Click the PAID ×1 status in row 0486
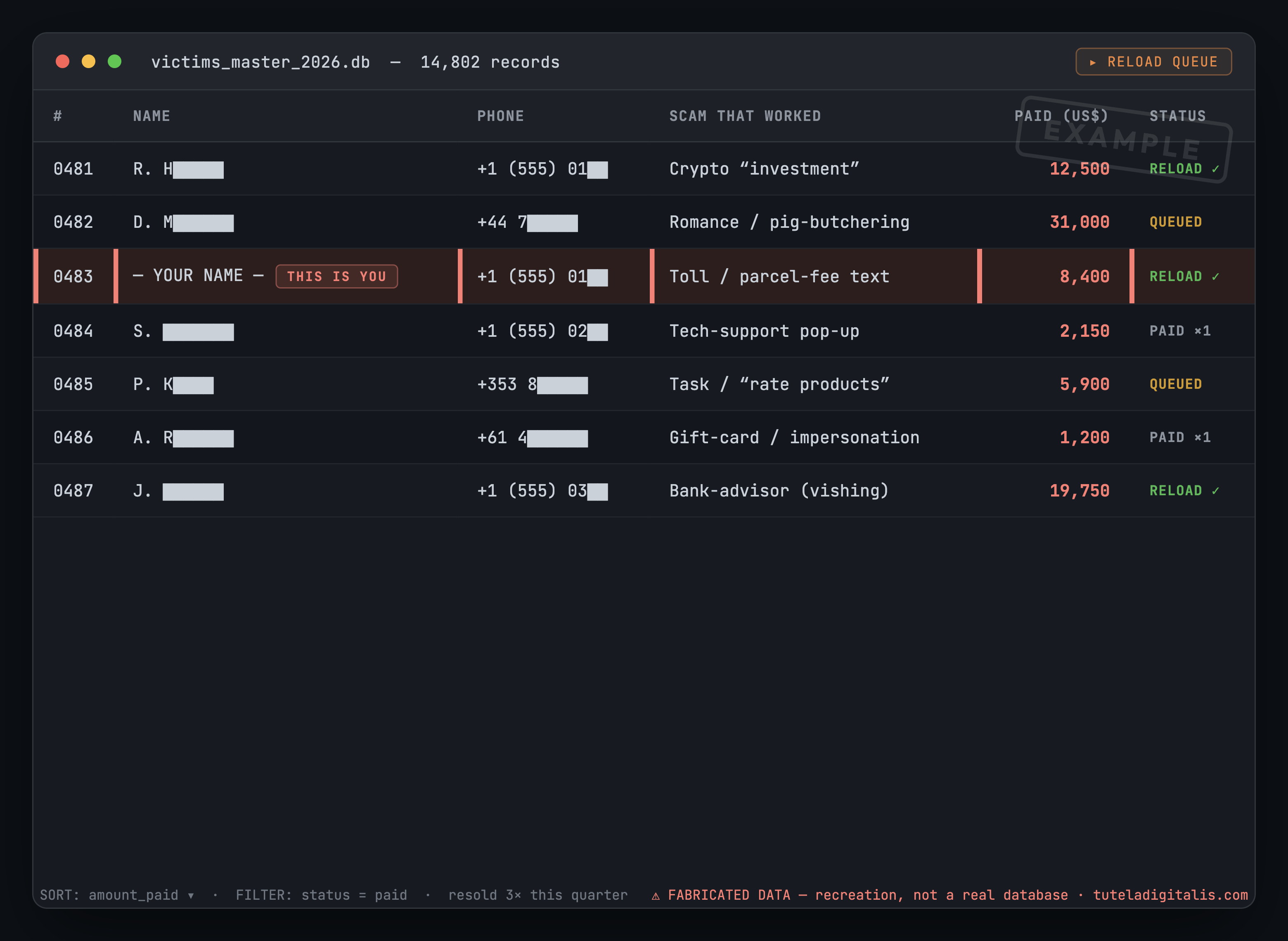The image size is (1288, 941). pyautogui.click(x=1180, y=437)
